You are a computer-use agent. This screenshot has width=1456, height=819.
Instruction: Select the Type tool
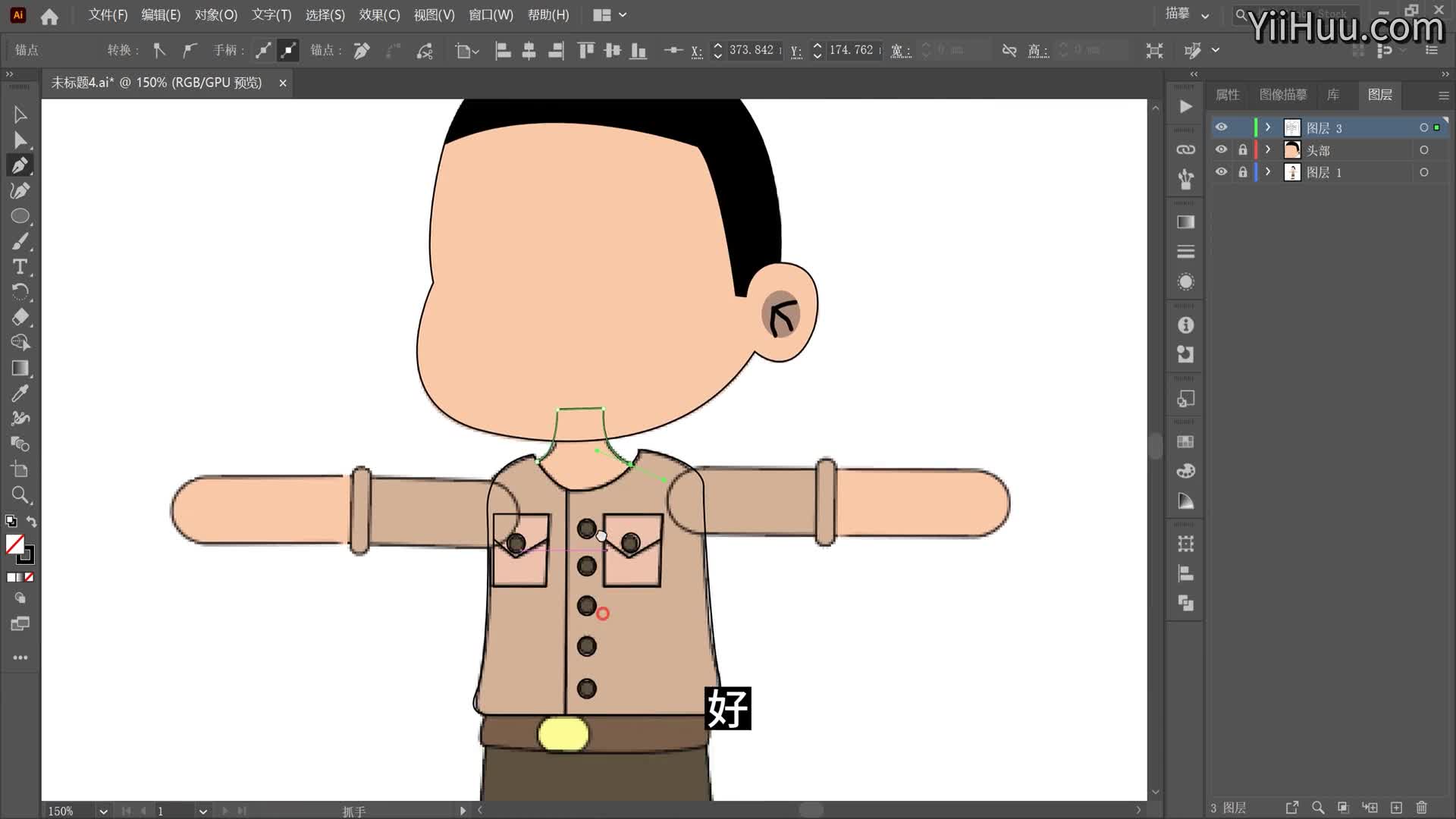click(x=20, y=267)
